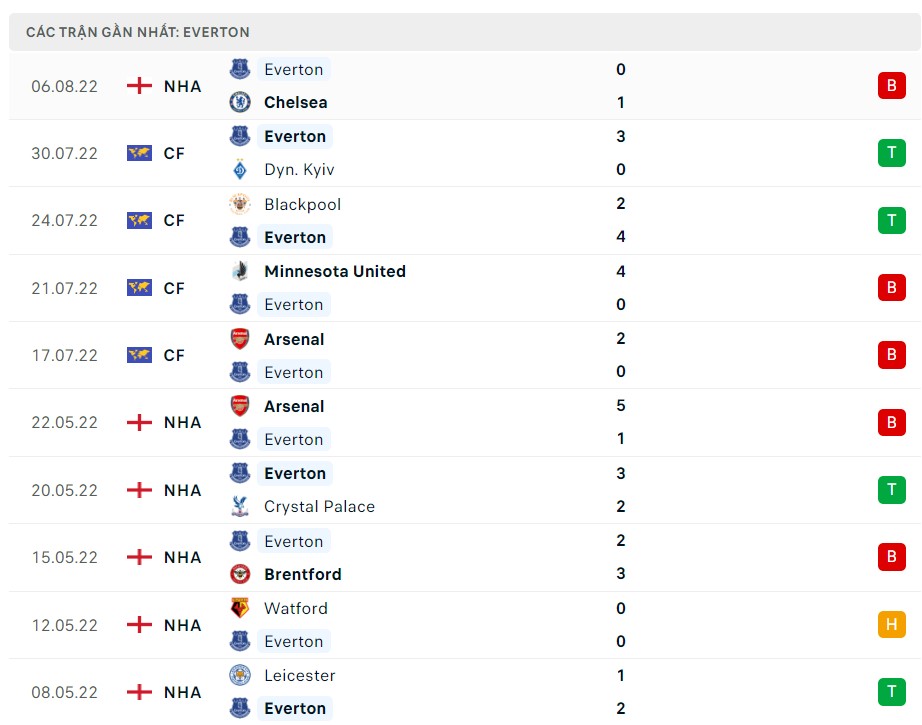
Task: Click the Blackpool club crest icon
Action: click(x=240, y=204)
